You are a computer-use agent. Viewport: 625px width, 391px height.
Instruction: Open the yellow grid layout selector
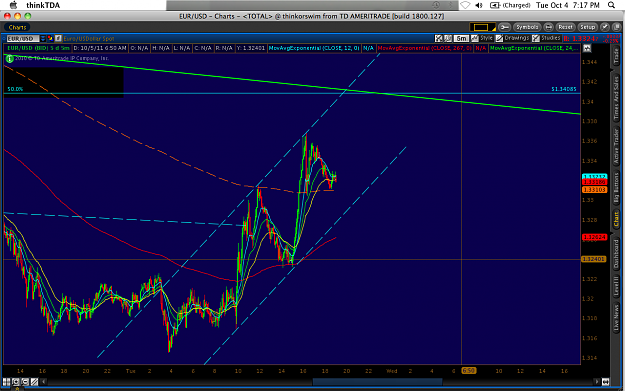coord(482,27)
